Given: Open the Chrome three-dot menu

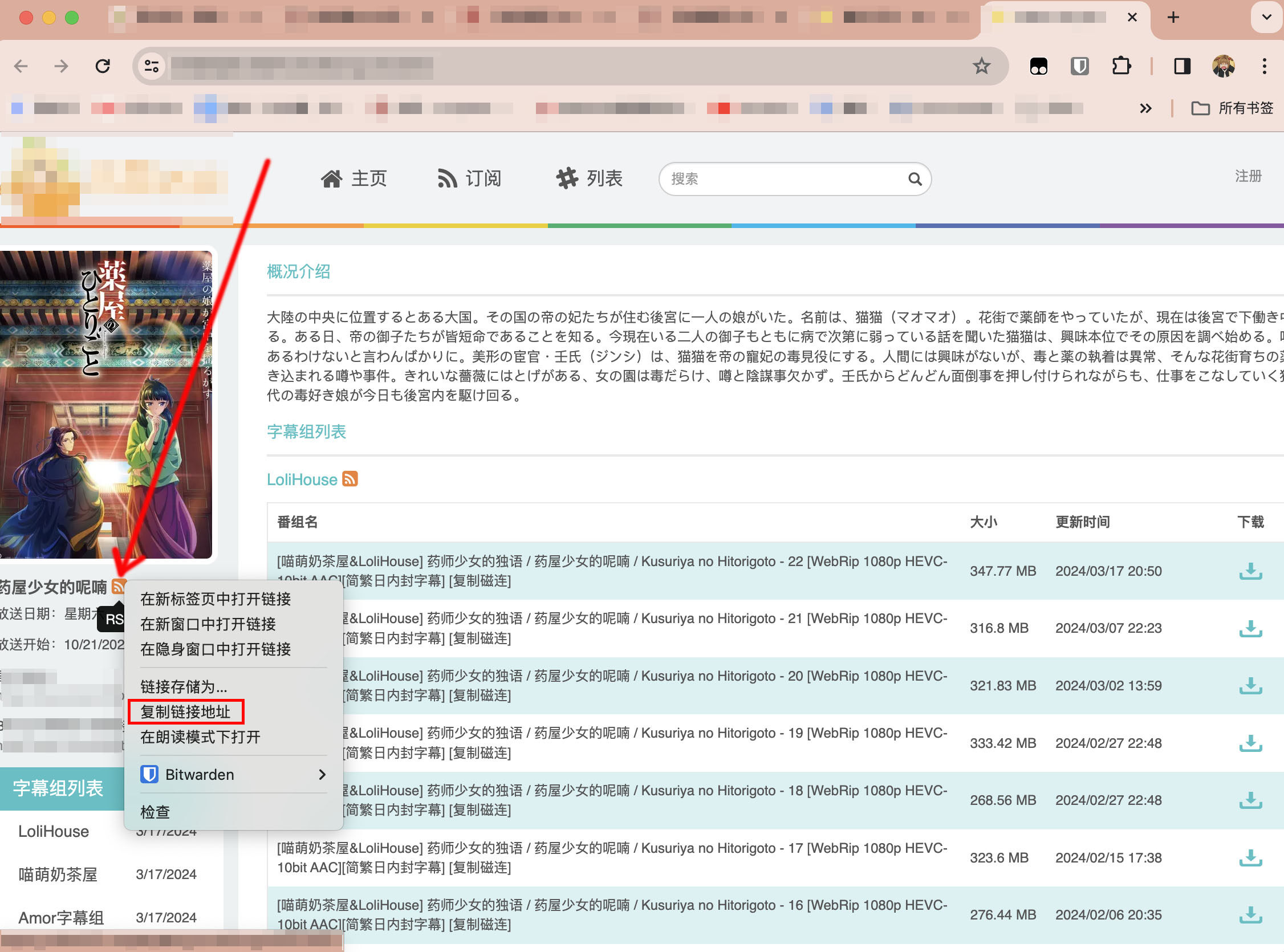Looking at the screenshot, I should 1264,66.
